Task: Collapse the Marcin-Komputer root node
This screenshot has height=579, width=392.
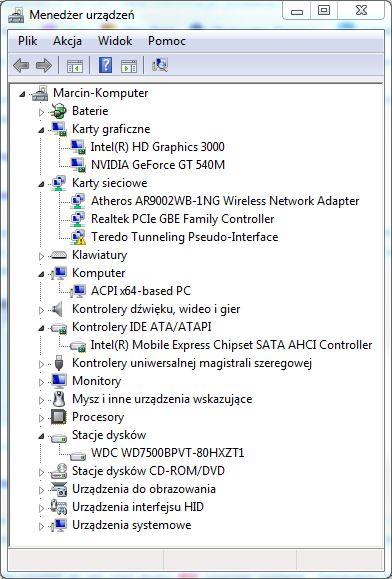Action: tap(23, 94)
